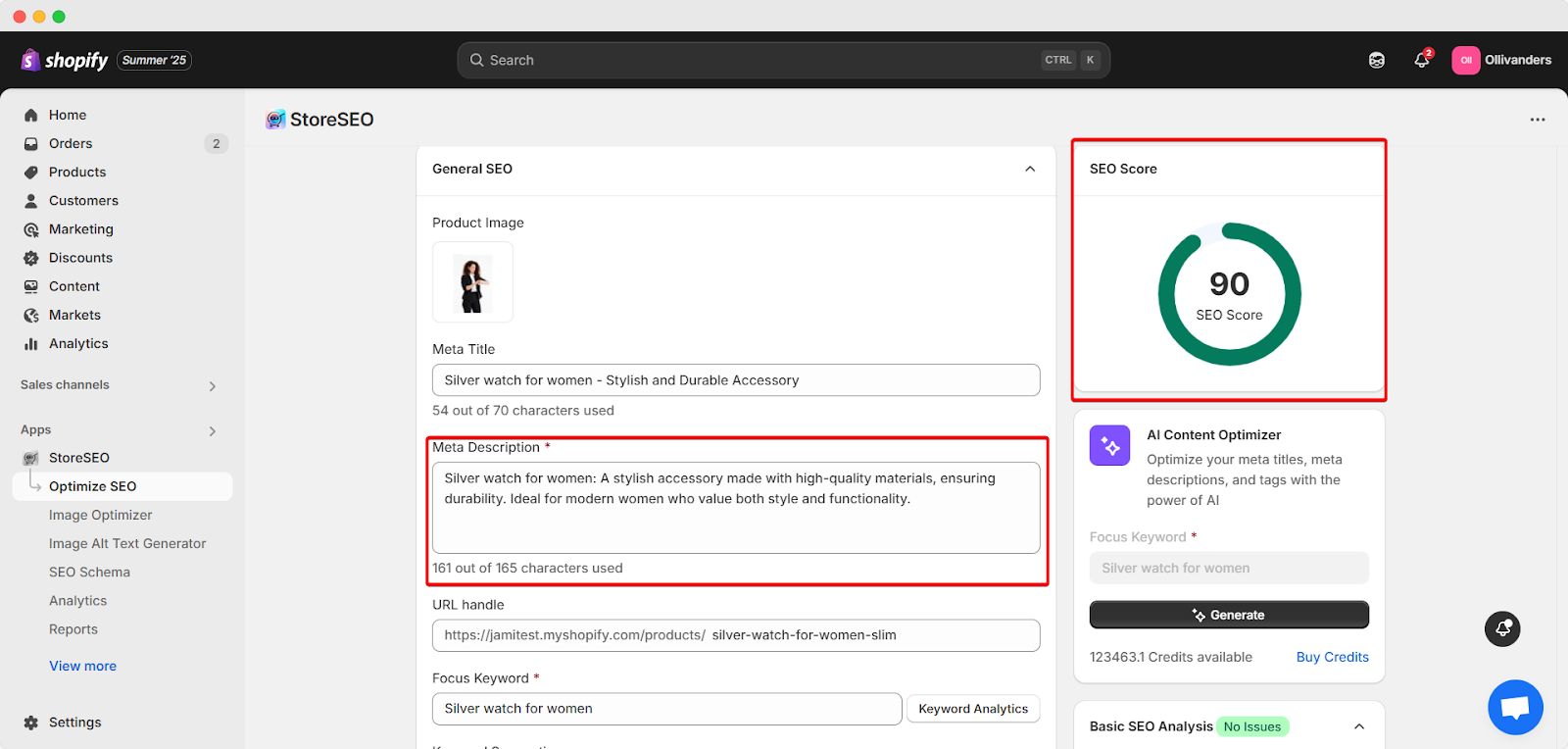
Task: Click the Shopify logo
Action: point(65,60)
